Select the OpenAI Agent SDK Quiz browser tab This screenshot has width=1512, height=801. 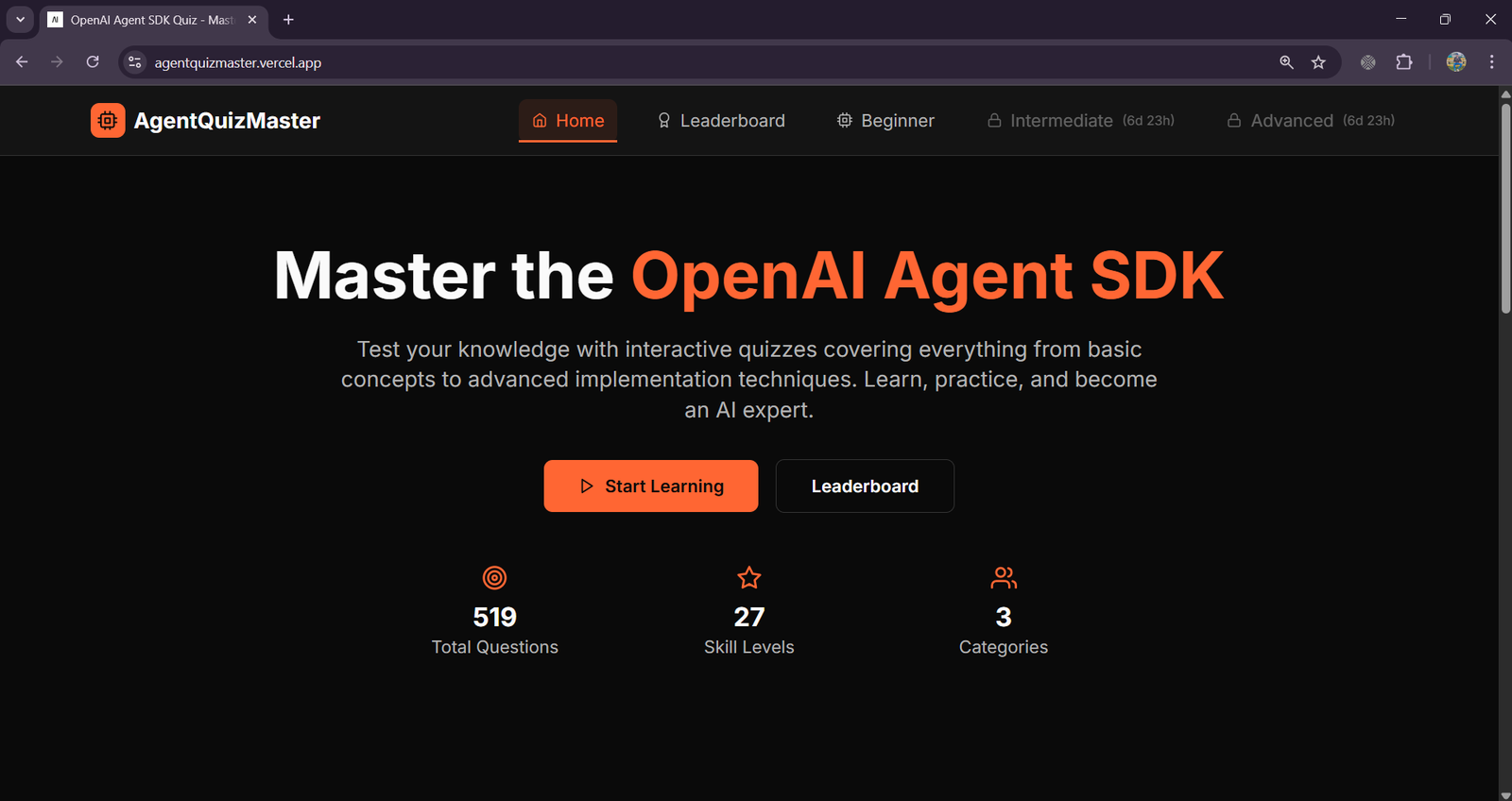(151, 20)
